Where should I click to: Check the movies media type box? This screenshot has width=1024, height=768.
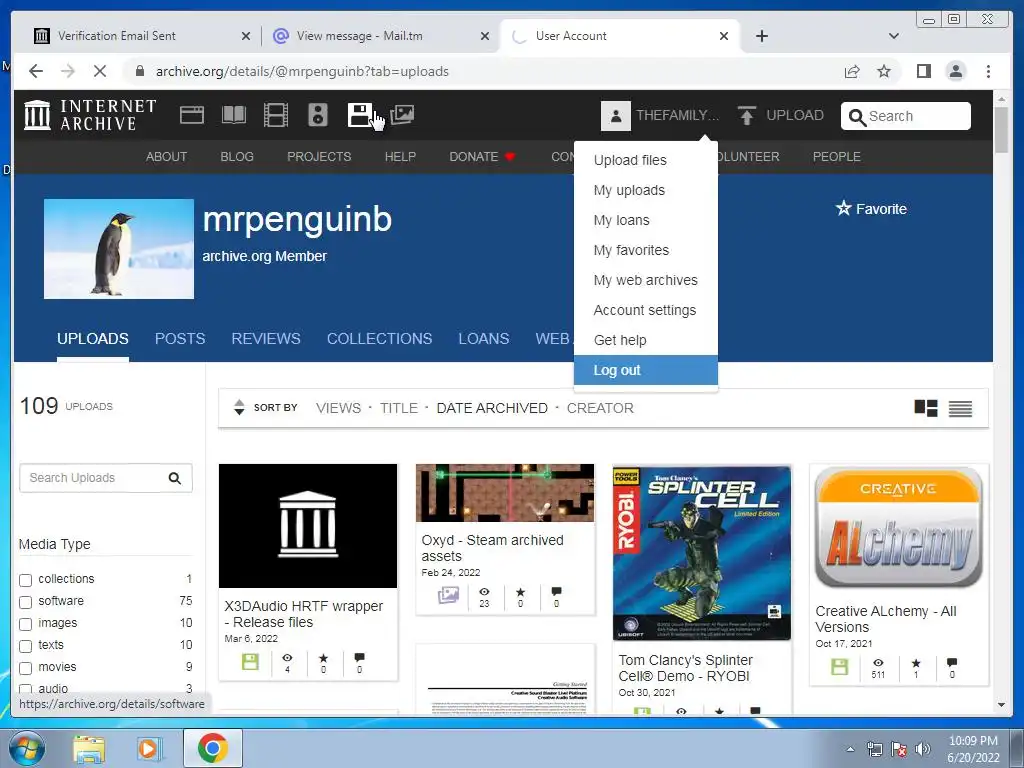25,668
